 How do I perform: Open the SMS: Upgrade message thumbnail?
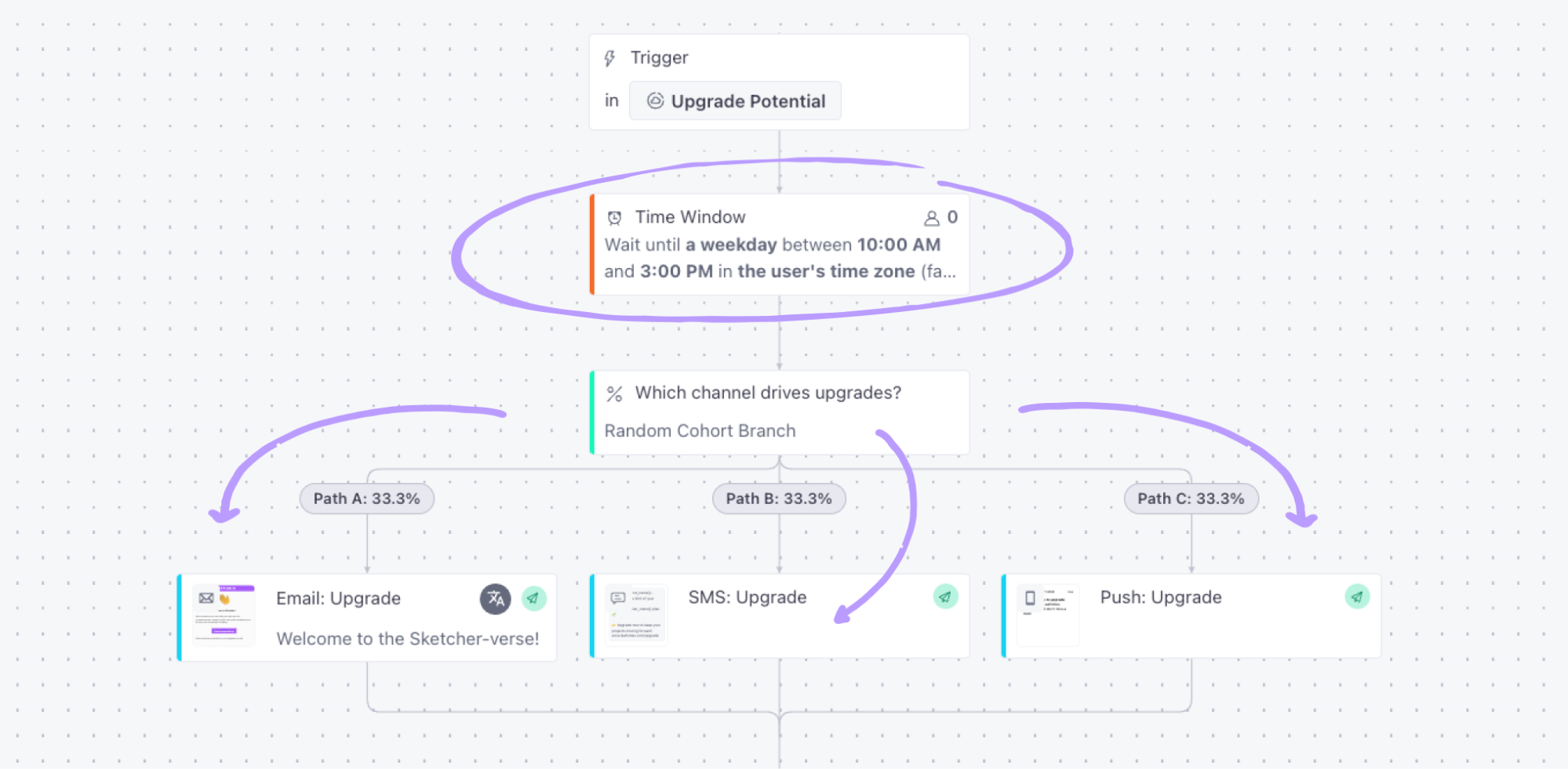coord(636,615)
